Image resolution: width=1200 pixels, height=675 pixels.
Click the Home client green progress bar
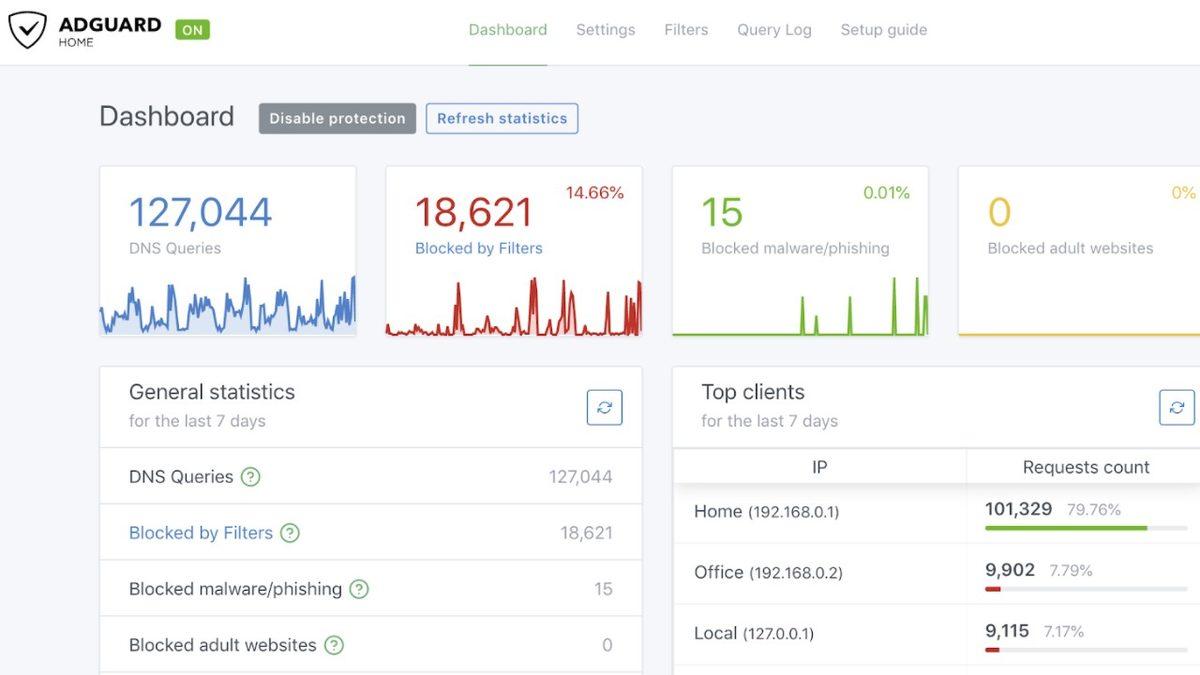tap(1066, 528)
